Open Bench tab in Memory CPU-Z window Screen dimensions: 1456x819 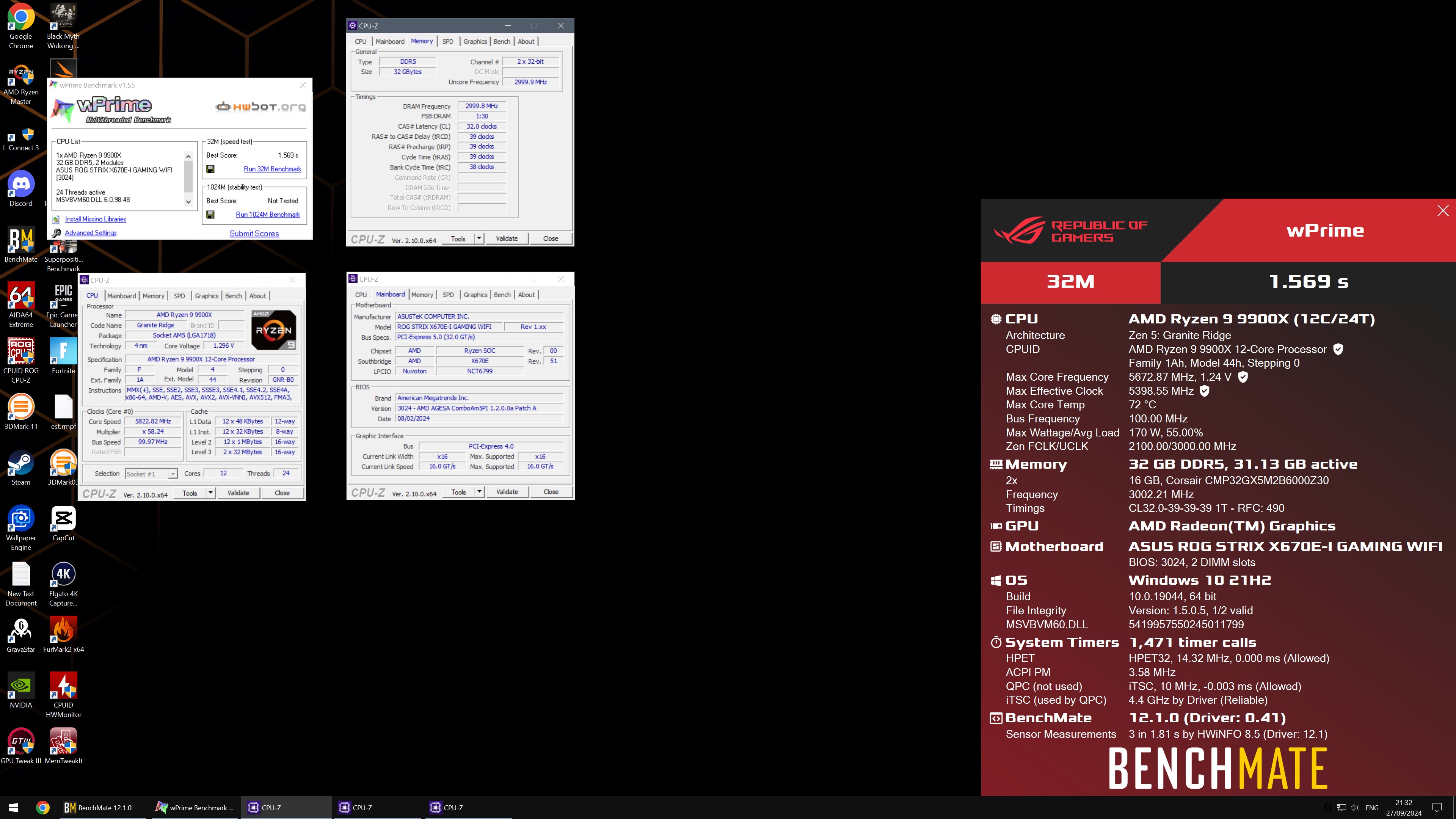(501, 41)
